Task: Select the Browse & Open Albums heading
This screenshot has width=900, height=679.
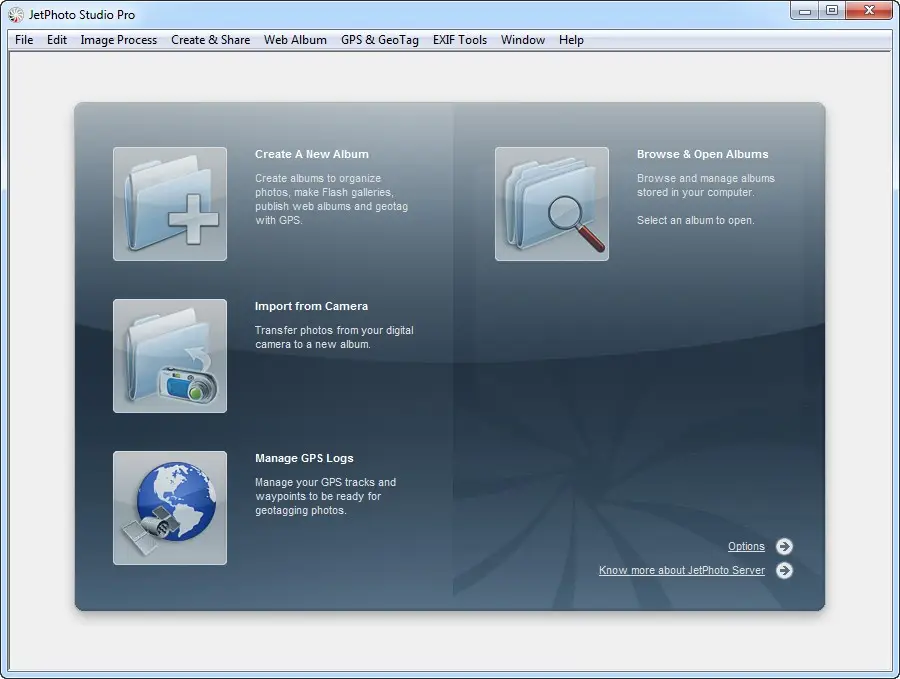Action: click(x=703, y=154)
